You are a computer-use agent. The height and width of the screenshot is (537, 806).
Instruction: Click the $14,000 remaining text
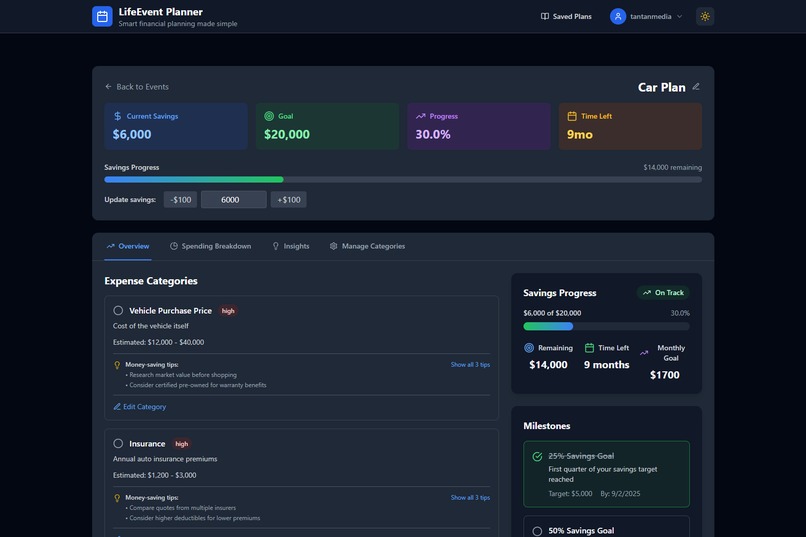point(672,168)
